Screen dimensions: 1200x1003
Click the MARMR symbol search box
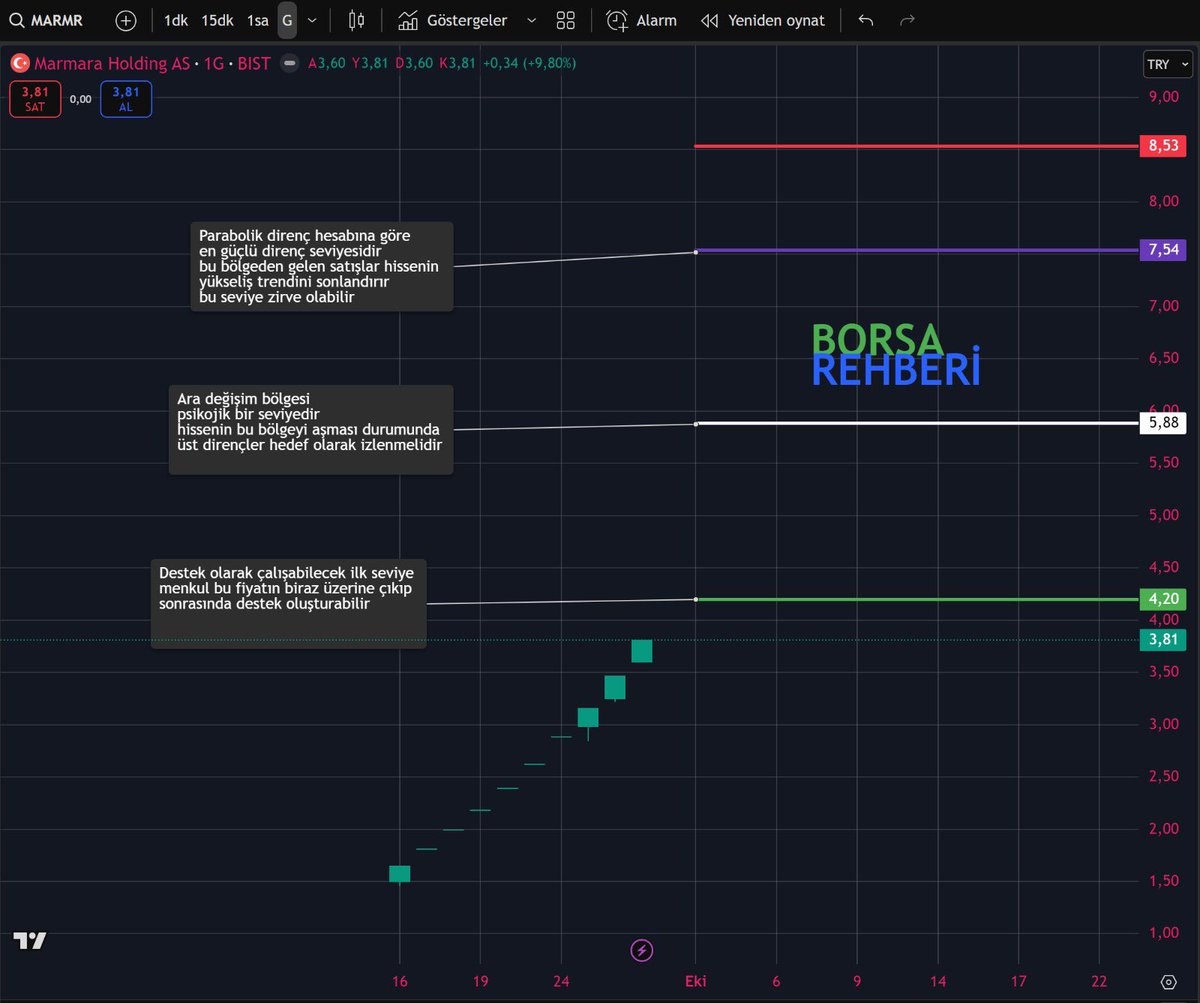pos(48,20)
